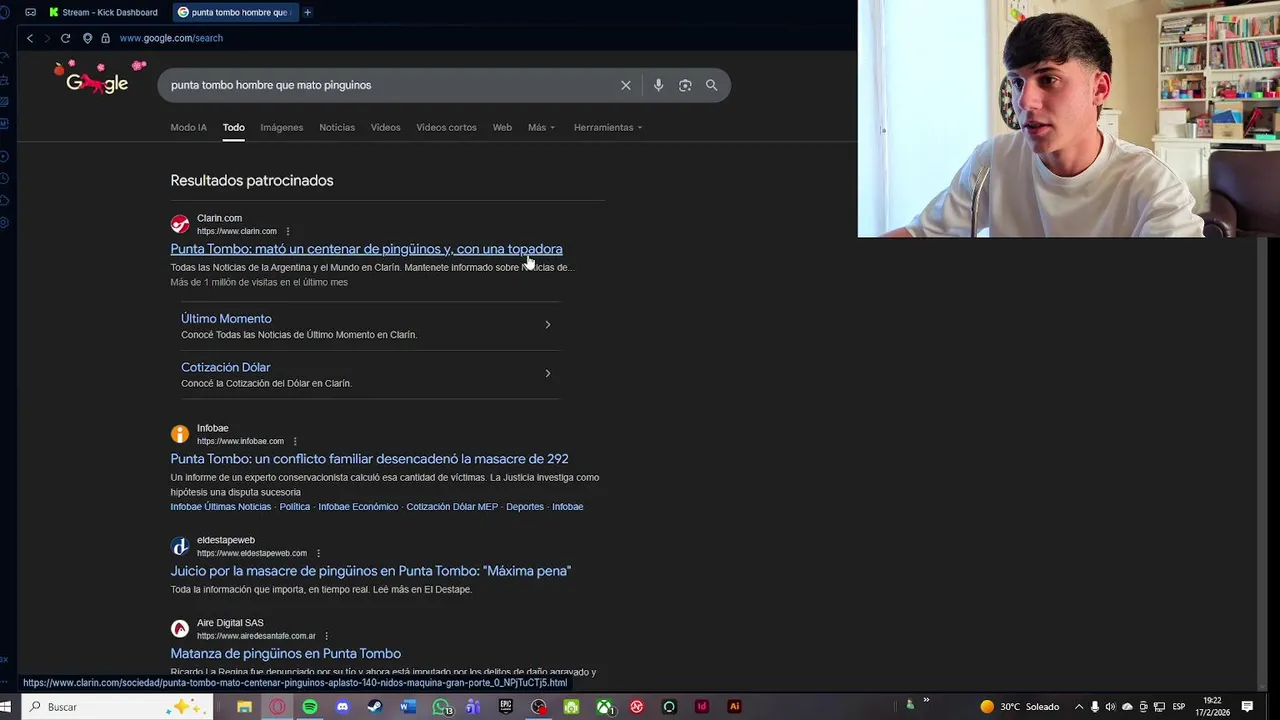Open the notifications center

tap(1247, 707)
